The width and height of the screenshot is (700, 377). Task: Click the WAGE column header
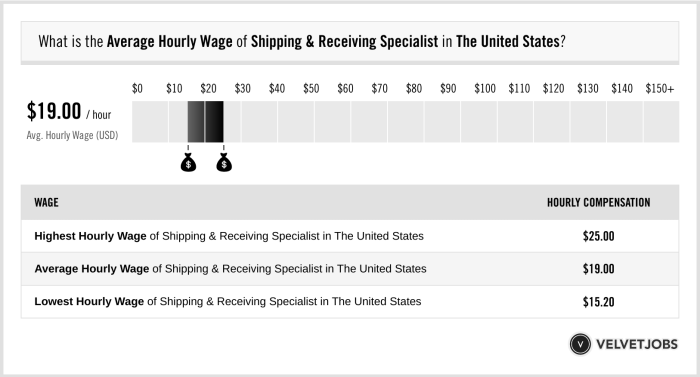pyautogui.click(x=46, y=202)
